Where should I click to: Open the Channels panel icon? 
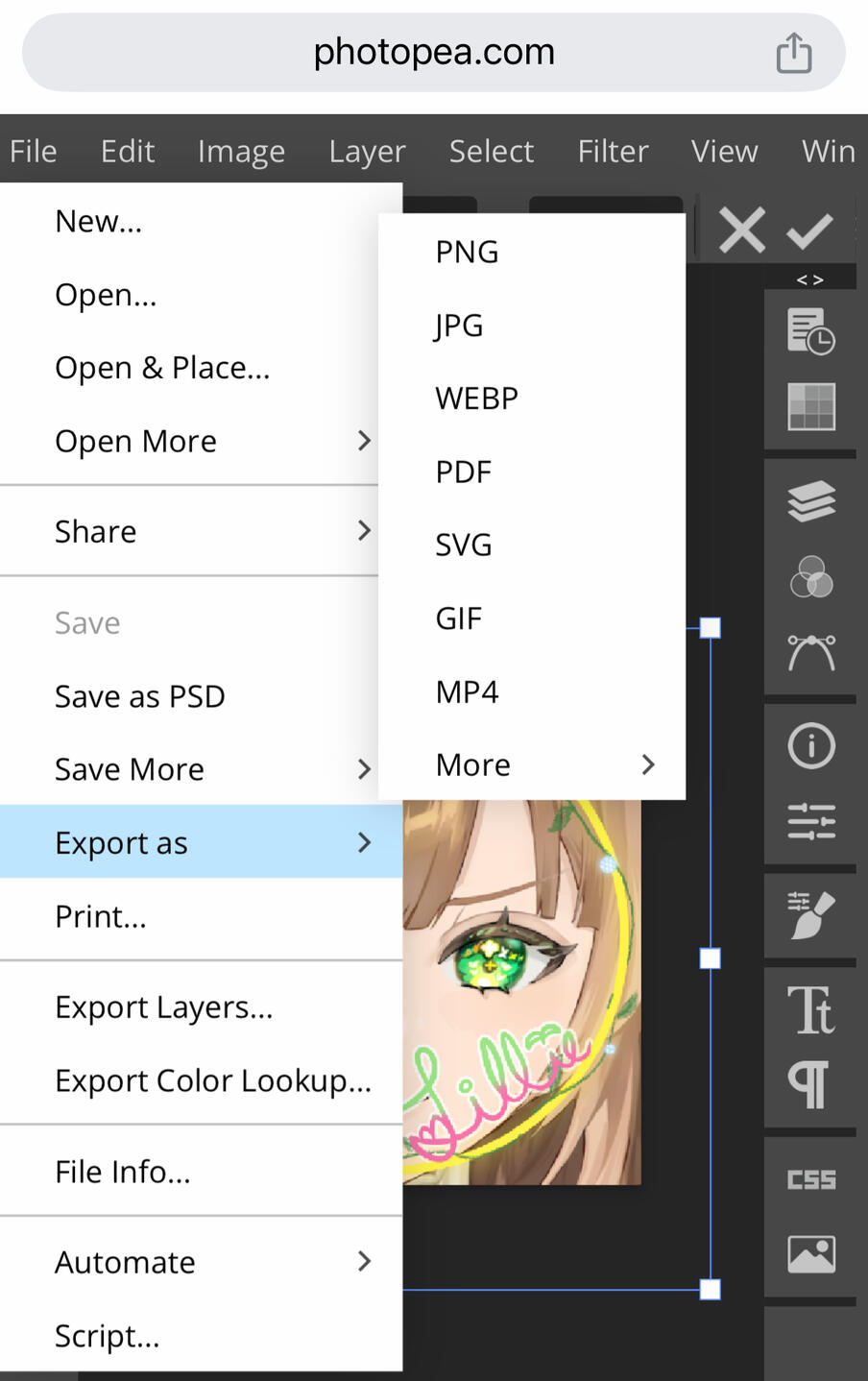click(811, 576)
